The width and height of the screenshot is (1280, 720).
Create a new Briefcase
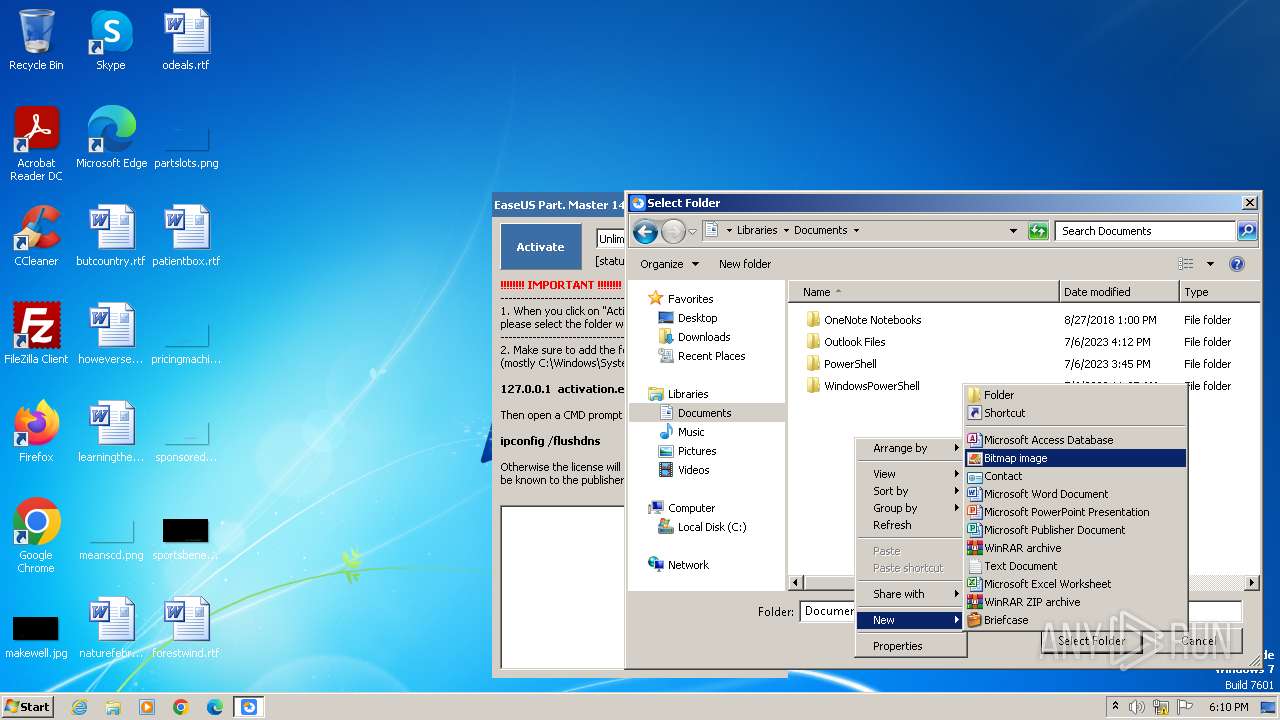1076,620
